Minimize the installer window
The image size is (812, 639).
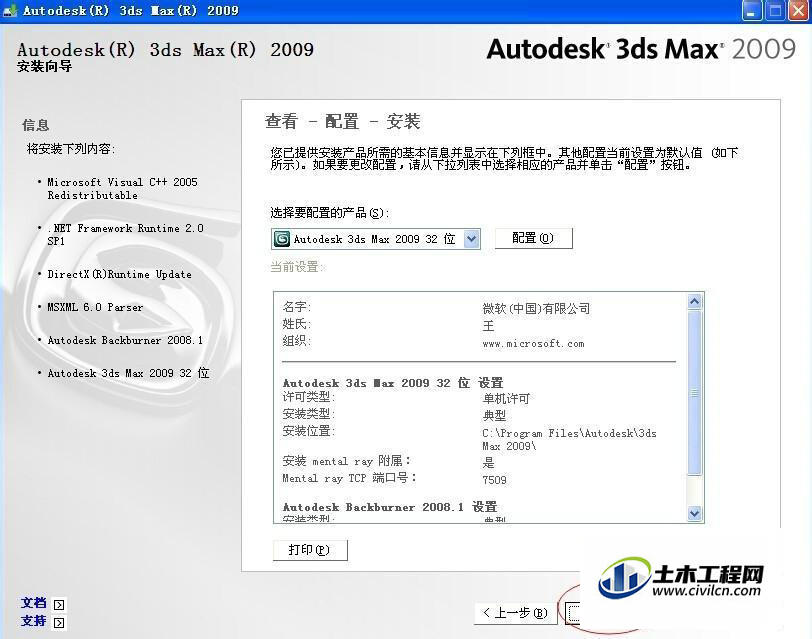752,11
